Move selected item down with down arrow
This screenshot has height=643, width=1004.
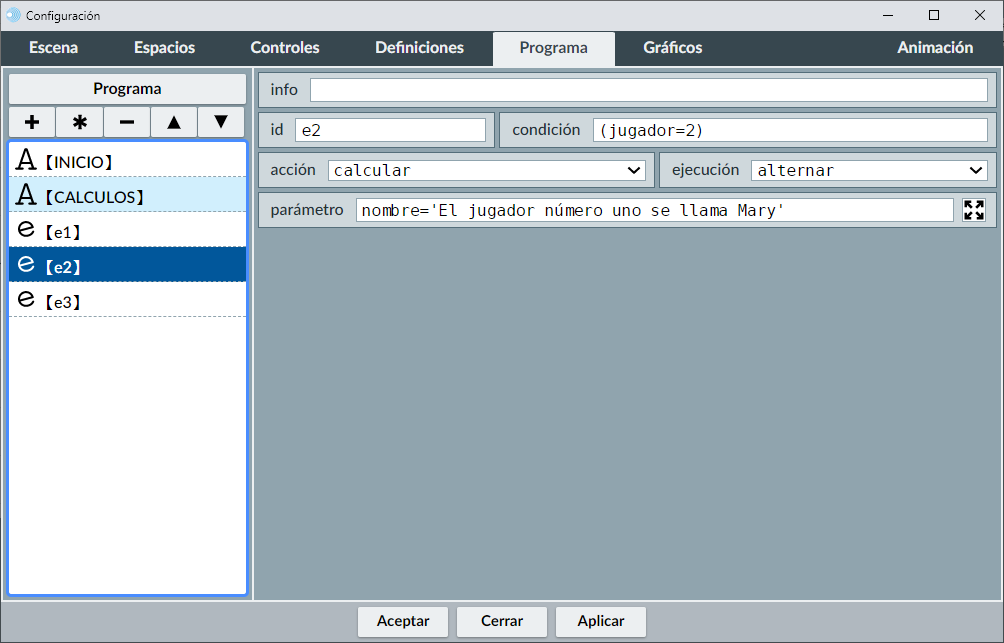click(221, 122)
